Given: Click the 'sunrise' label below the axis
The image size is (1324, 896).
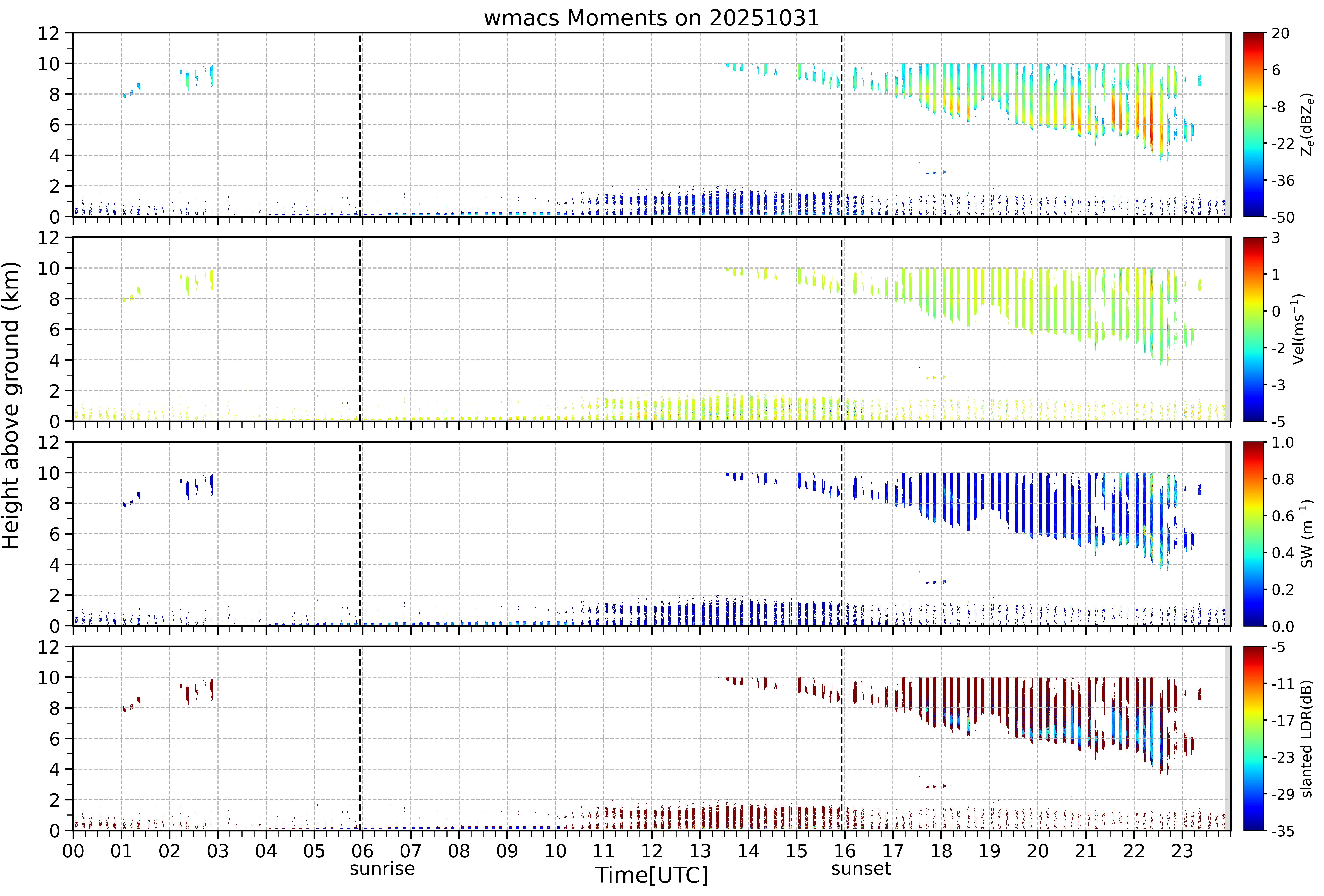Looking at the screenshot, I should click(x=382, y=869).
